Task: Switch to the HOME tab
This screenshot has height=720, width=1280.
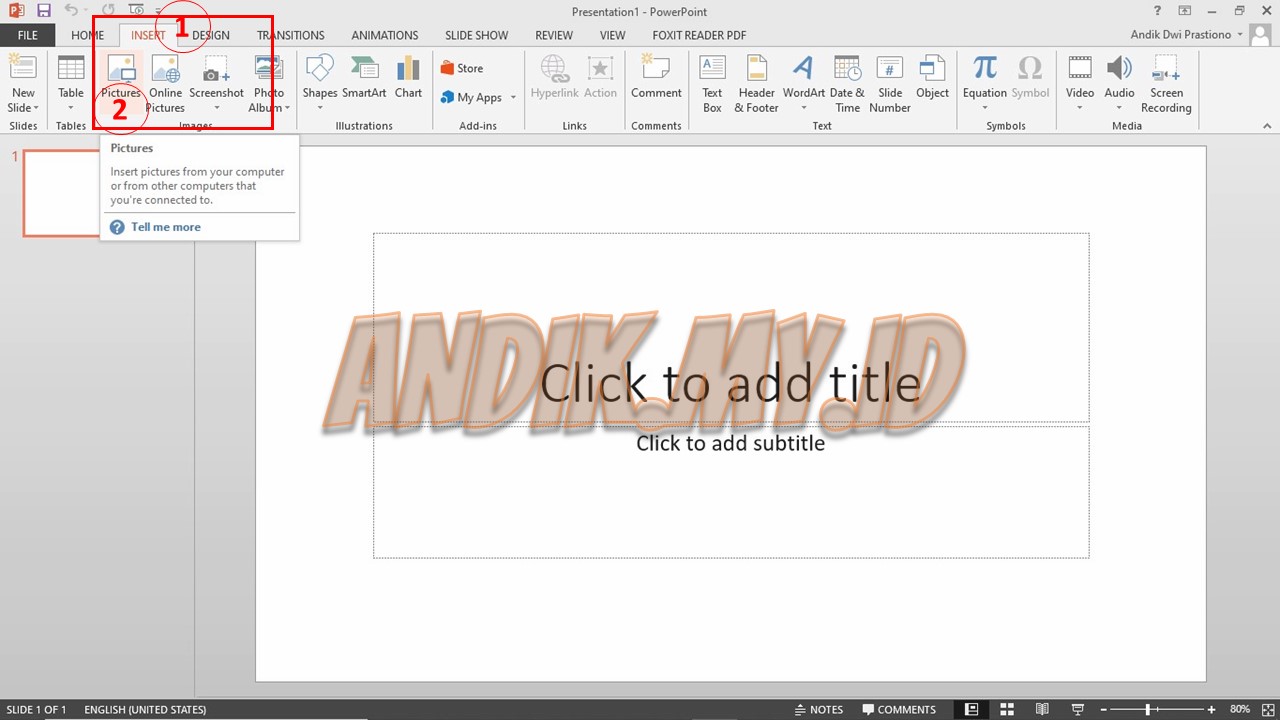Action: 88,35
